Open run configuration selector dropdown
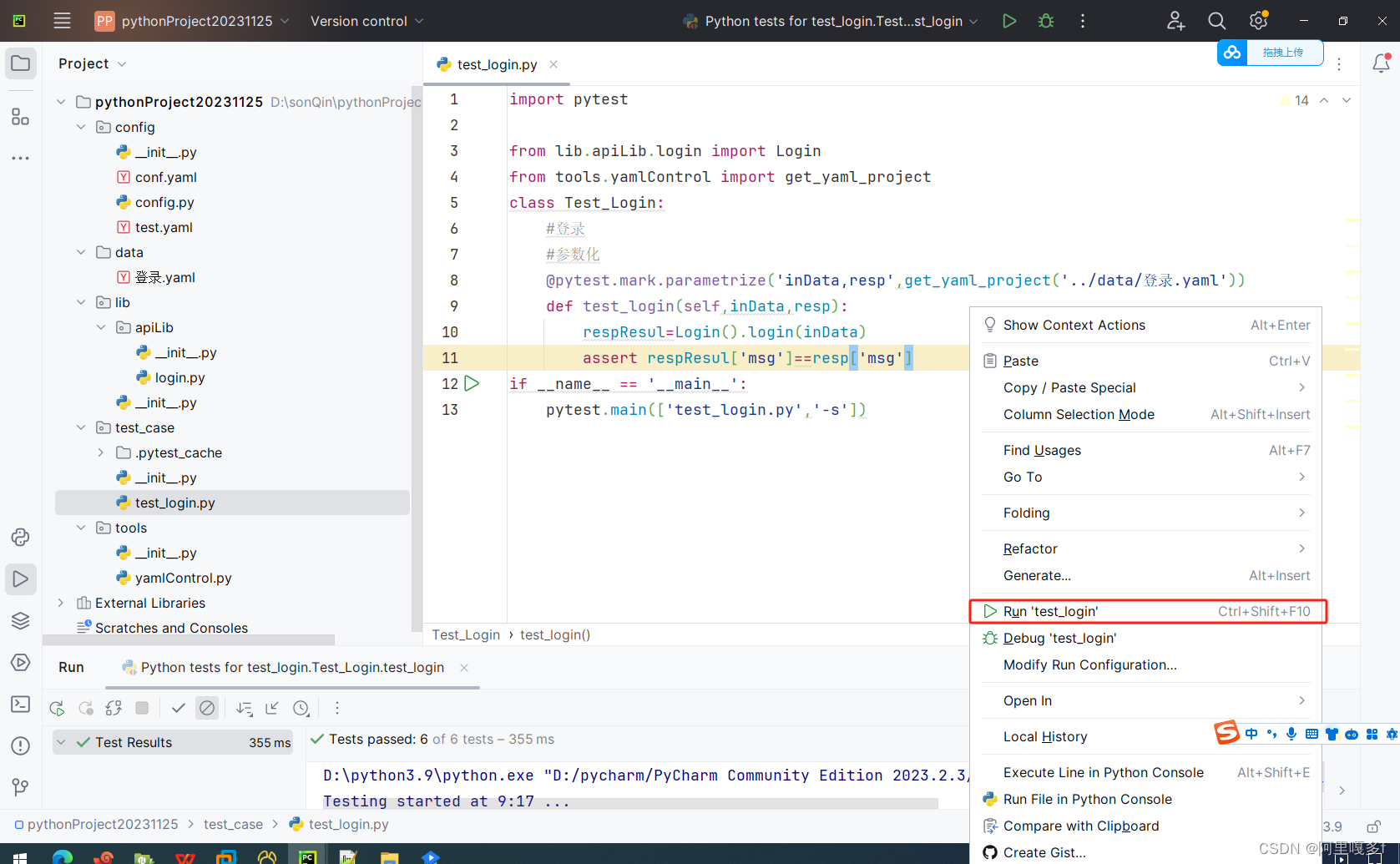 tap(830, 21)
